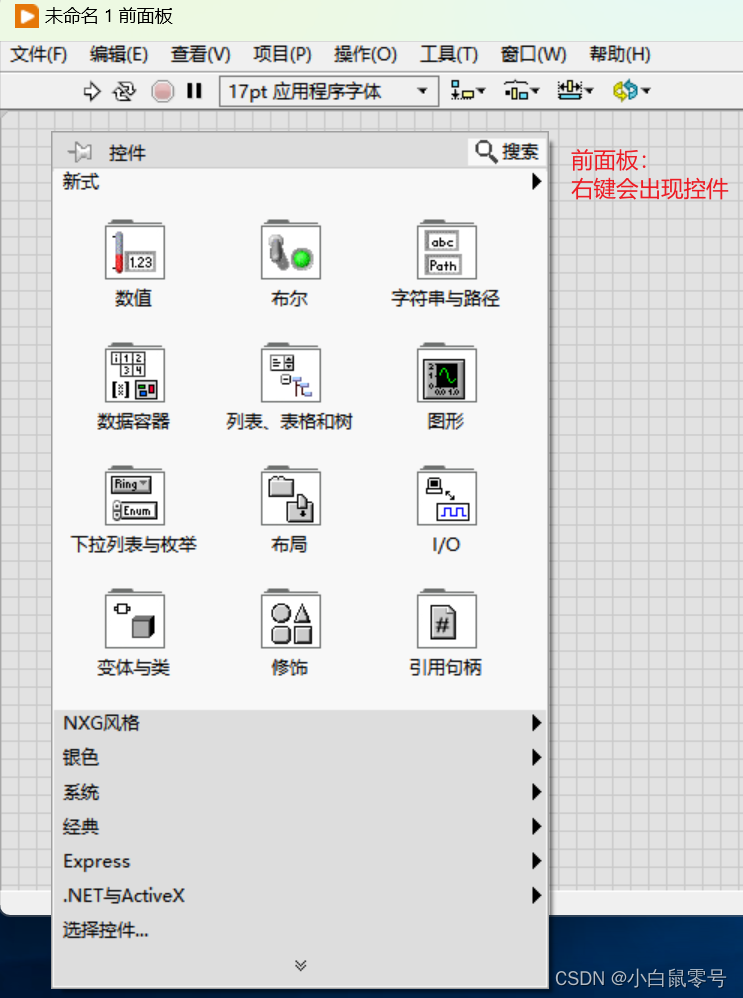Open the 下拉列表与枚举 Ring/Enum palette
Viewport: 743px width, 998px height.
pyautogui.click(x=134, y=496)
